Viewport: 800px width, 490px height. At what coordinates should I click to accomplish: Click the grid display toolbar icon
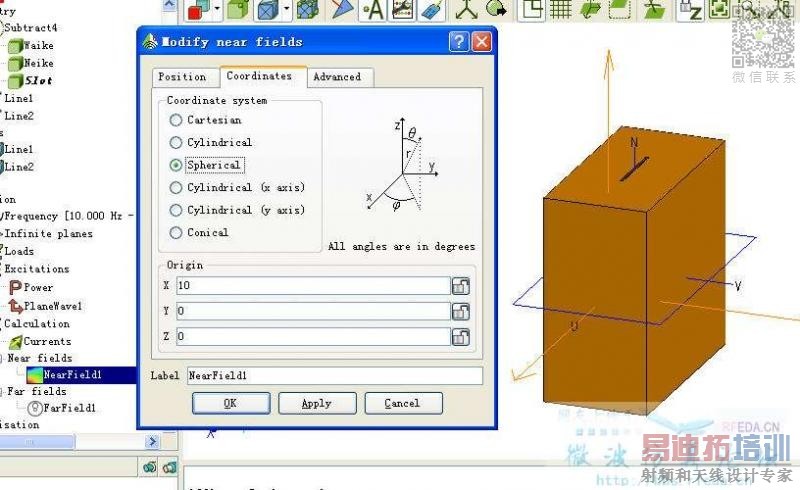pos(561,9)
